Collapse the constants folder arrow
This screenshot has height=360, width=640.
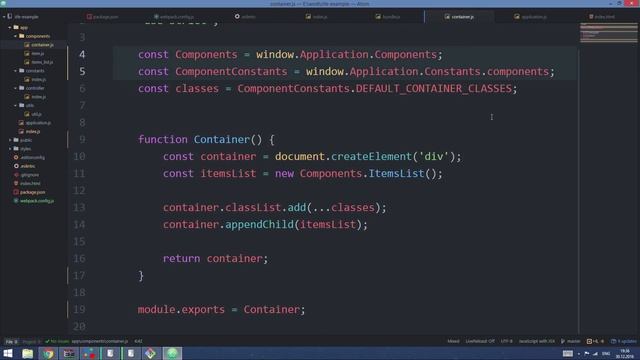(x=16, y=71)
